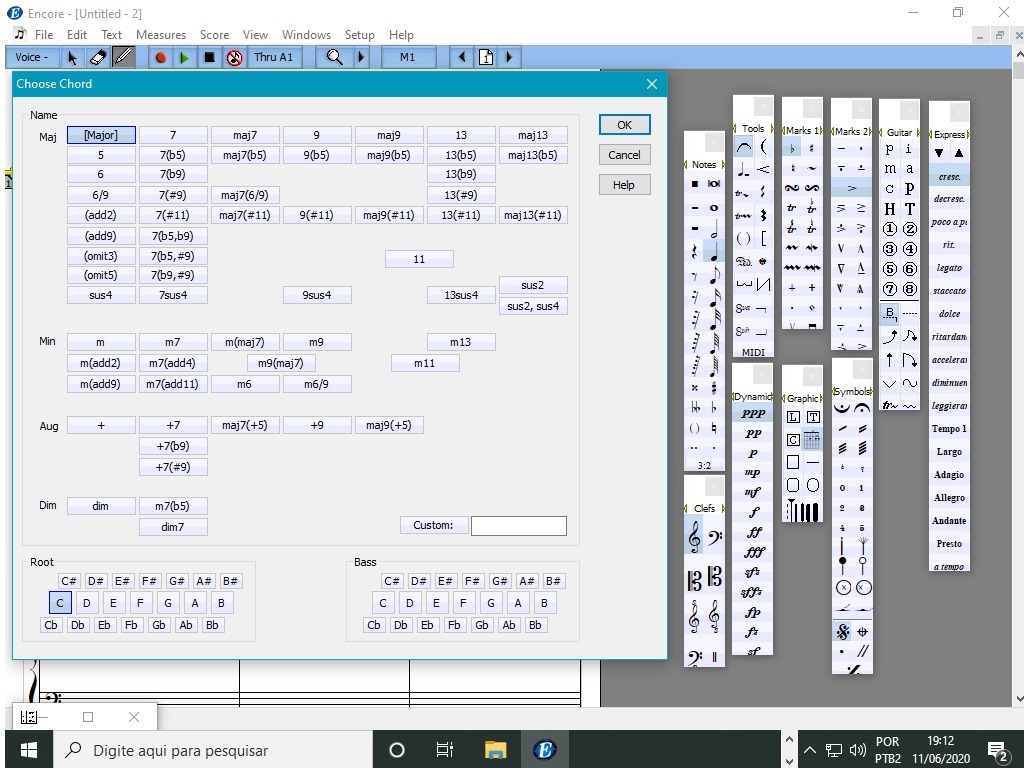1024x768 pixels.
Task: Select mf dynamic in Dynamics palette
Action: pos(752,492)
